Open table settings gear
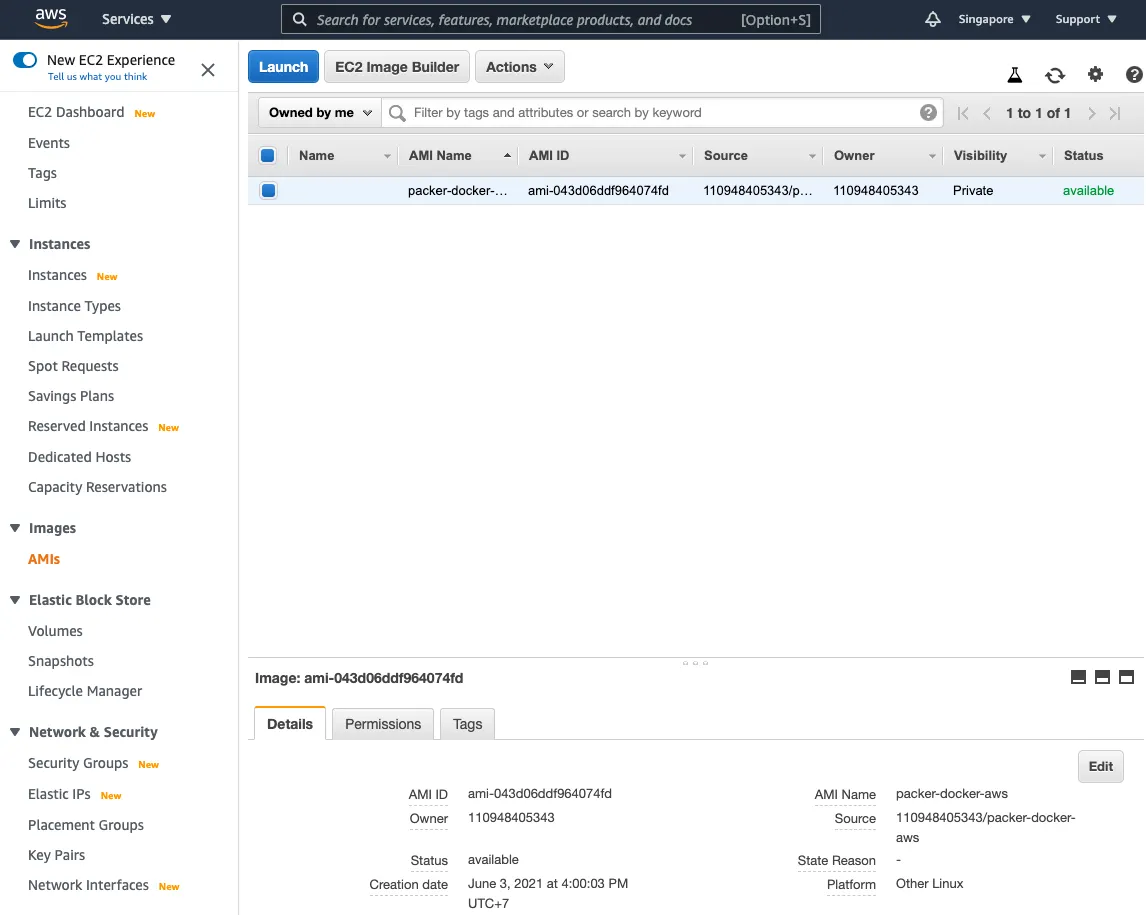Viewport: 1146px width, 915px height. (x=1095, y=74)
